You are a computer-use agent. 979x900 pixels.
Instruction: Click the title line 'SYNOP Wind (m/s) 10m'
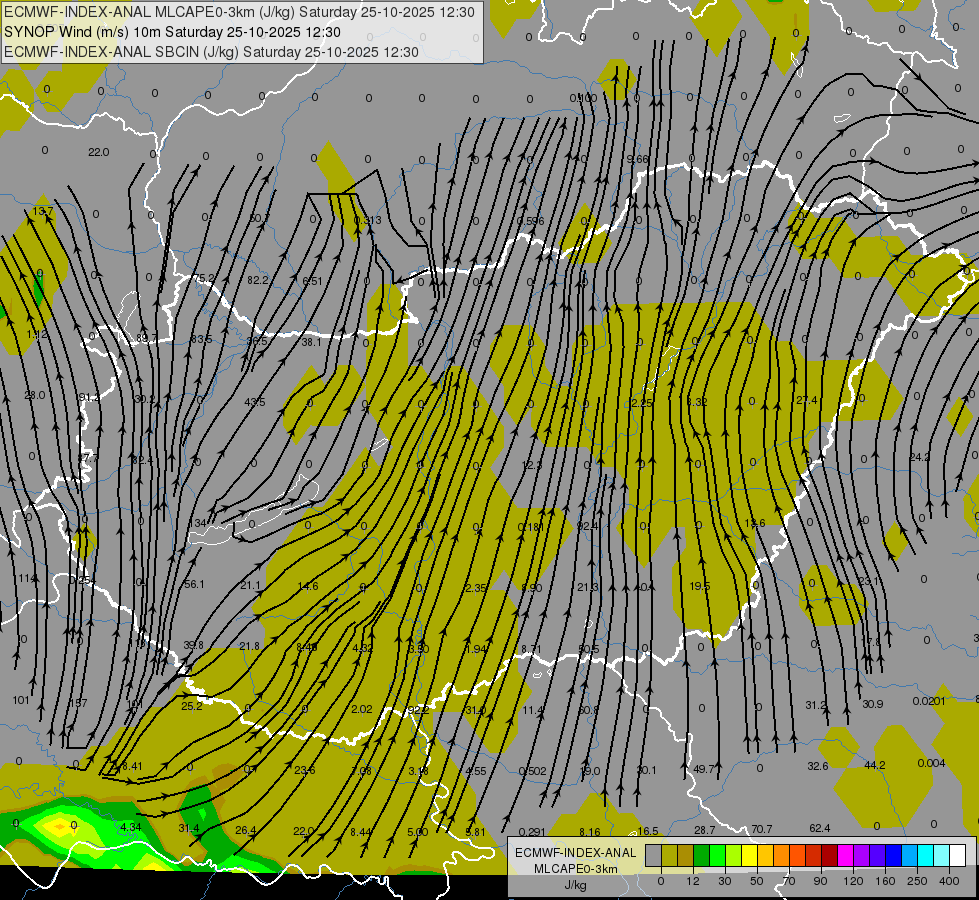point(82,32)
